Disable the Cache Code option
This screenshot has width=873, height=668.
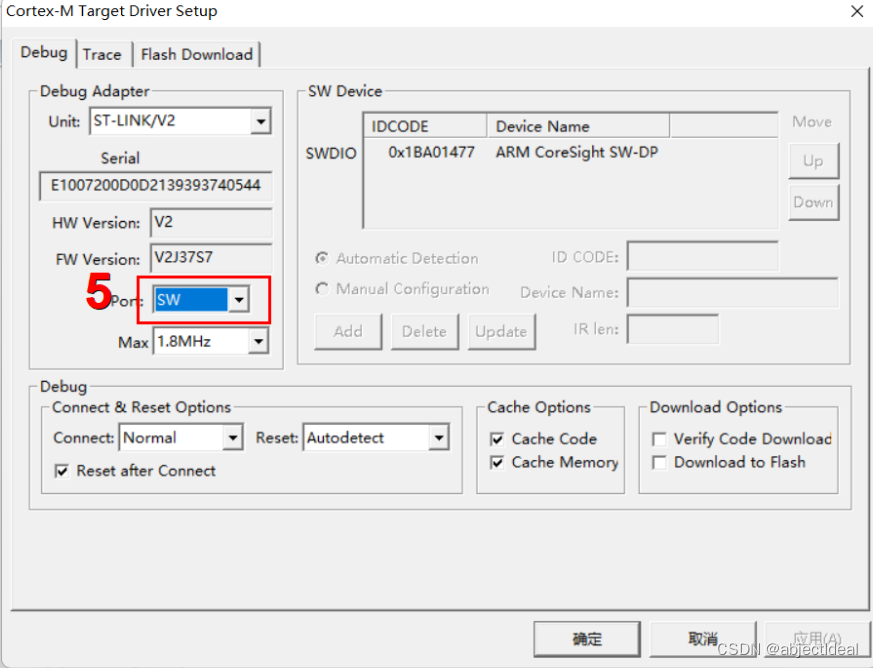497,439
